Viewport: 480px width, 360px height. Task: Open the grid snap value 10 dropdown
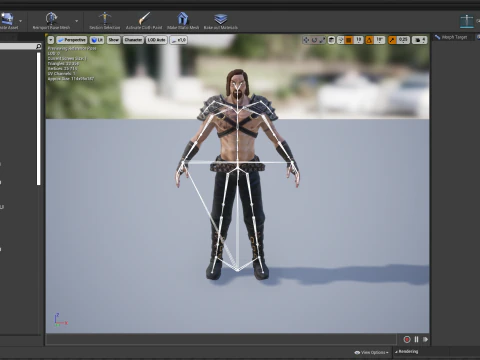[358, 40]
